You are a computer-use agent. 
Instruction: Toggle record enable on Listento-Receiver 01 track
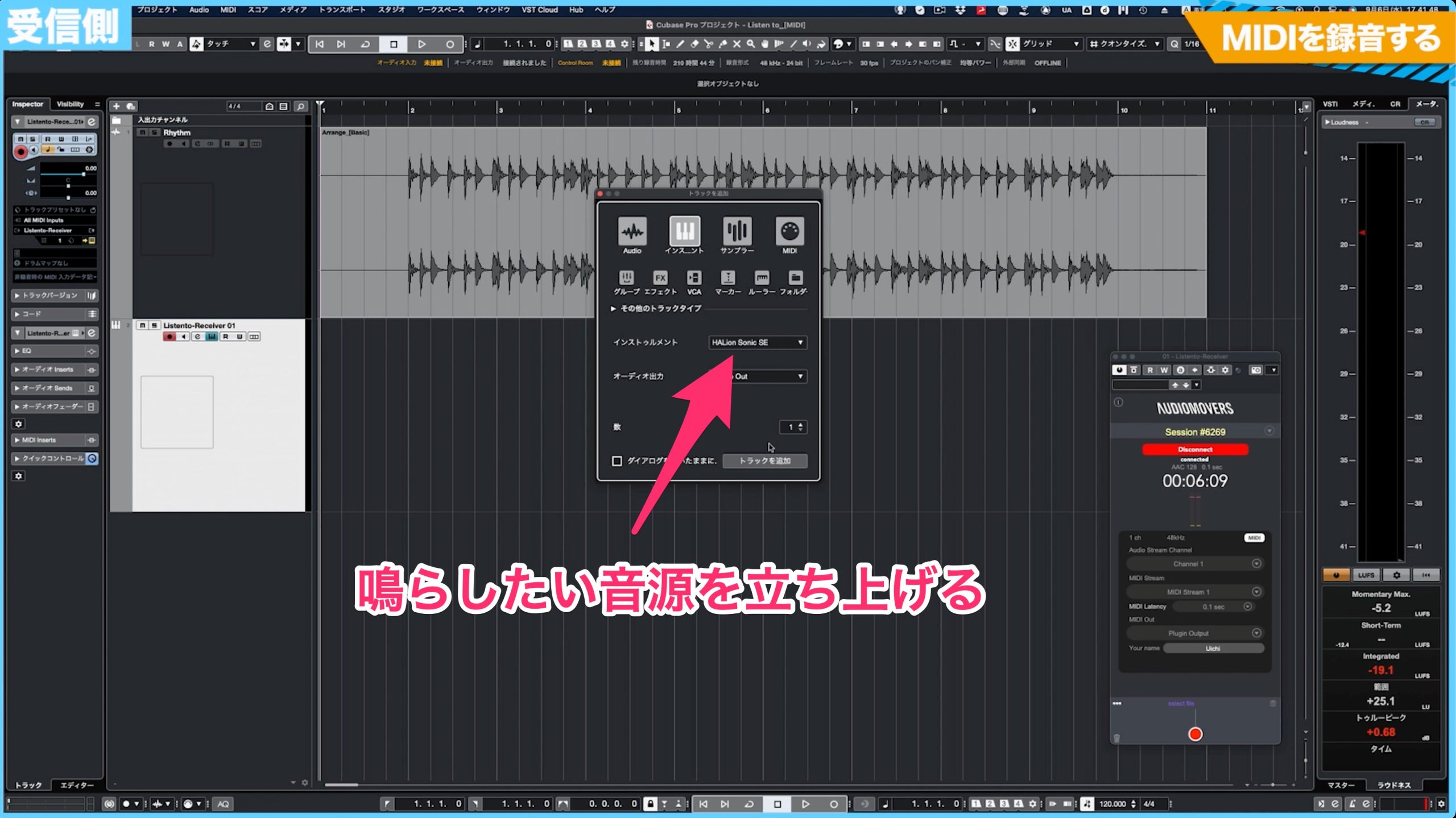tap(169, 337)
